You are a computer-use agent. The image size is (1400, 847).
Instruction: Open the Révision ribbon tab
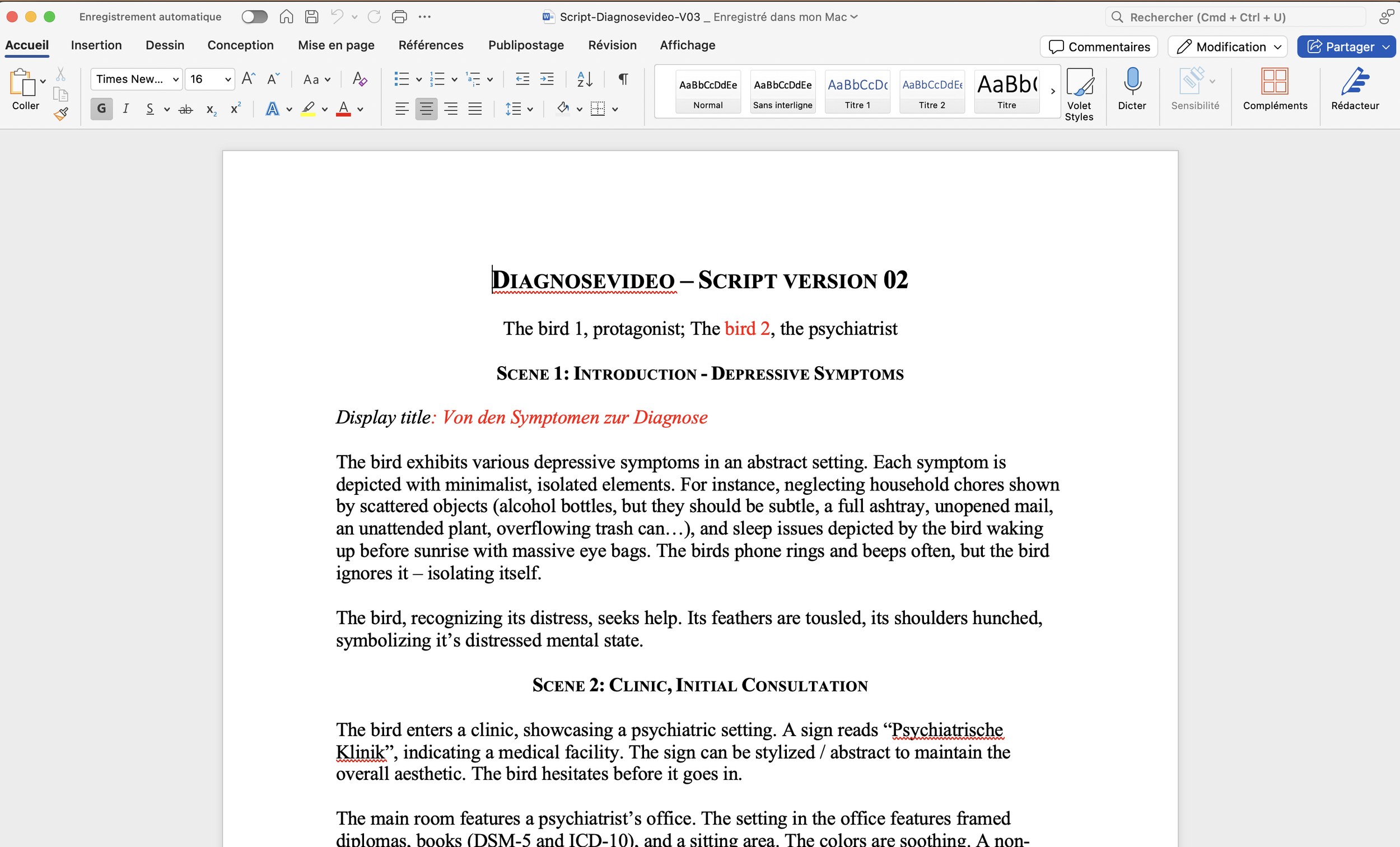(612, 45)
